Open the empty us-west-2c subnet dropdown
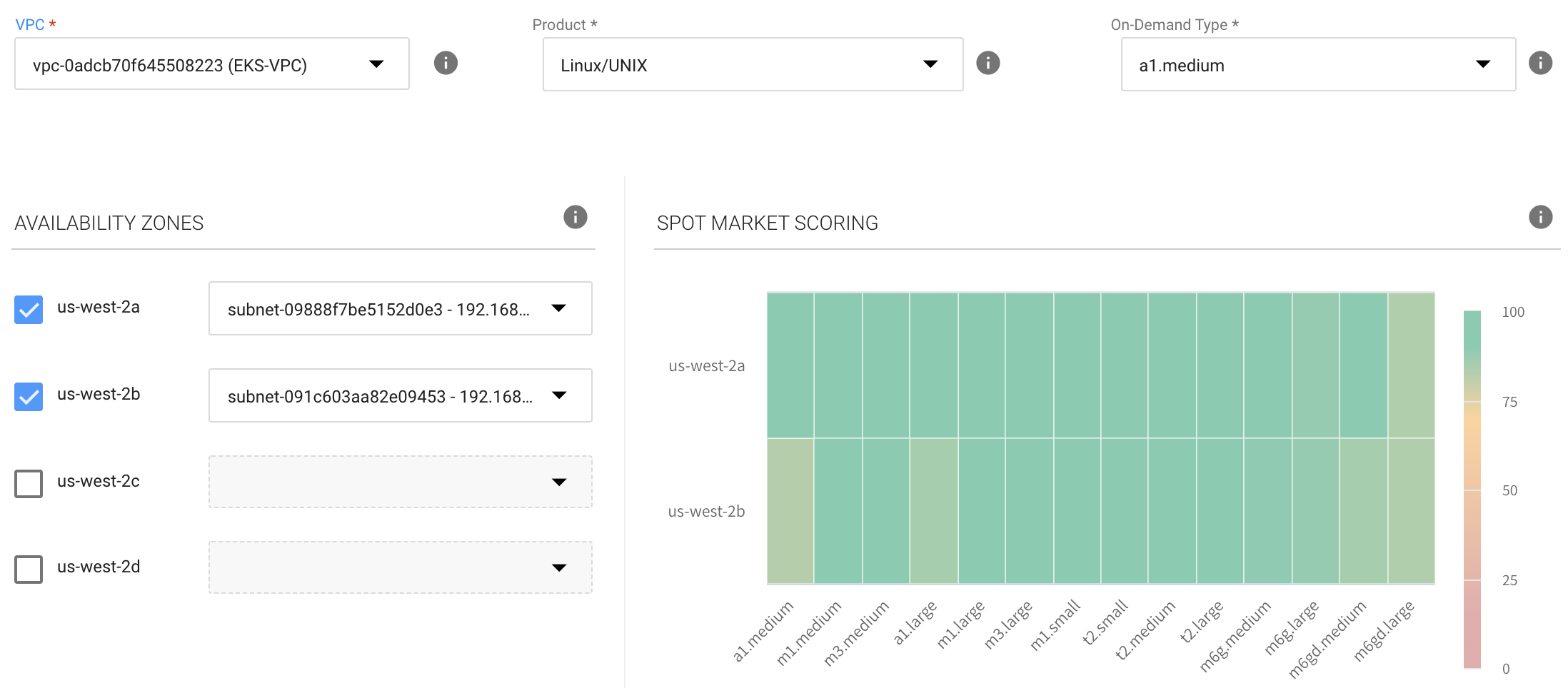Screen dimensions: 1568x688 400,482
